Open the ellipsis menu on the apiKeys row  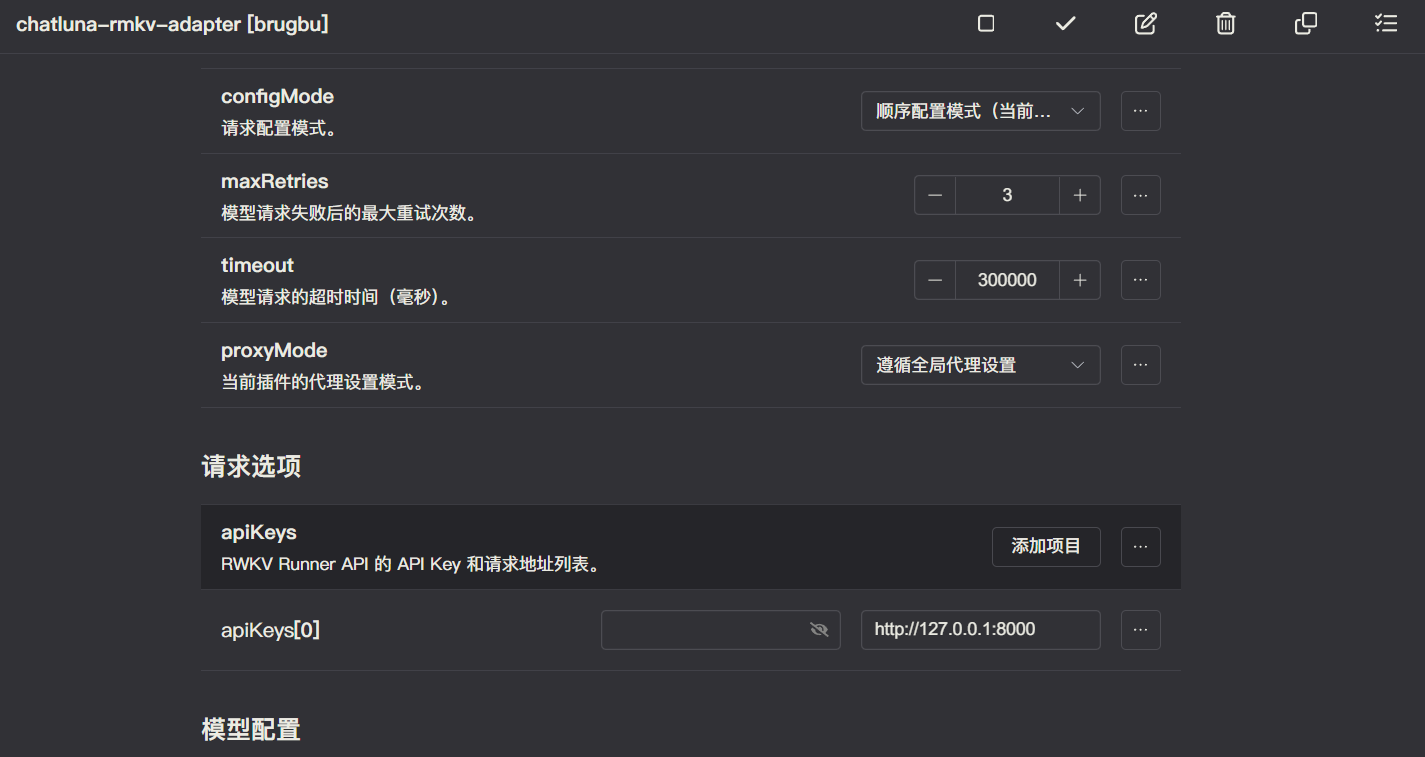[x=1140, y=547]
